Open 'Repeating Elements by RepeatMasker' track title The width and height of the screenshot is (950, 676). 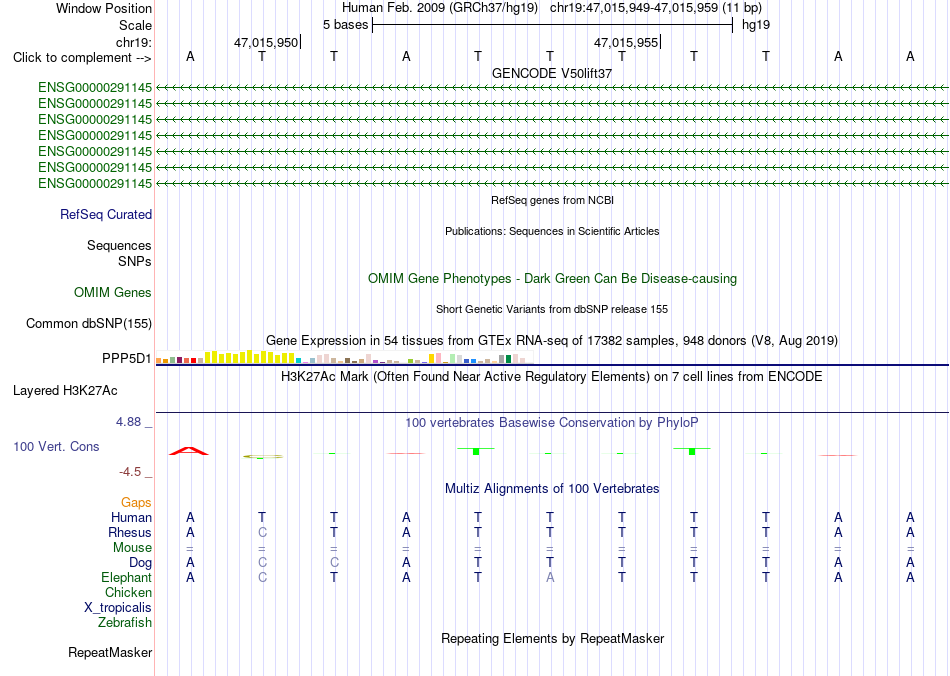click(553, 638)
